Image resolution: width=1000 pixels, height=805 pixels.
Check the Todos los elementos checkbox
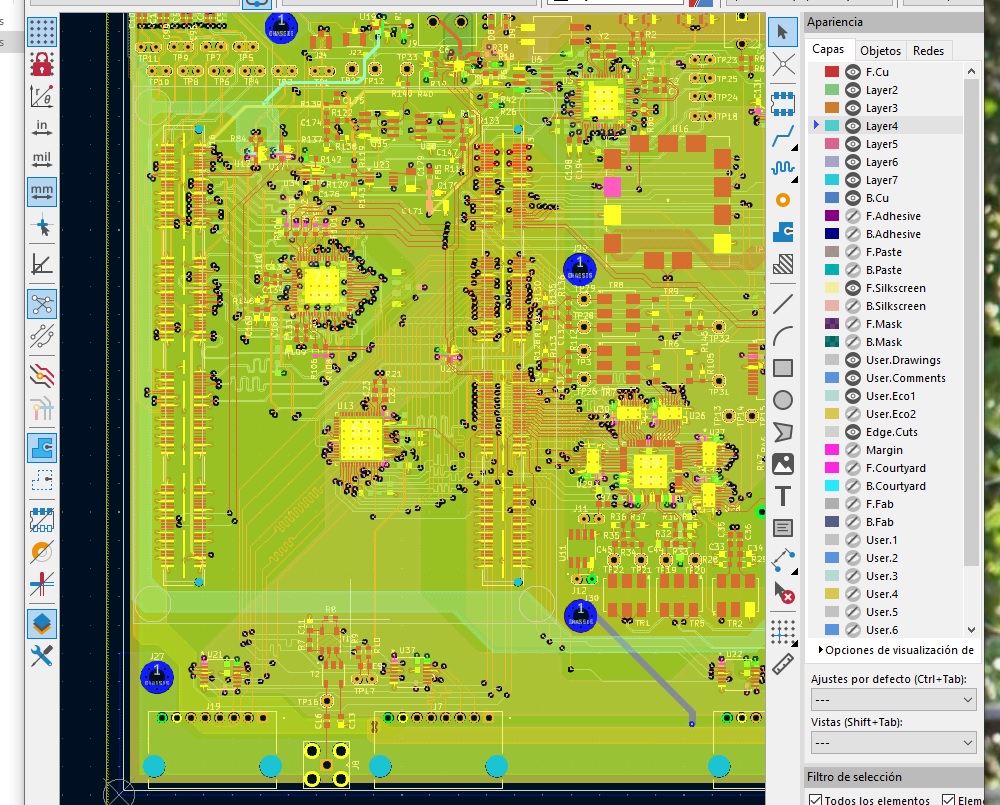[x=816, y=800]
